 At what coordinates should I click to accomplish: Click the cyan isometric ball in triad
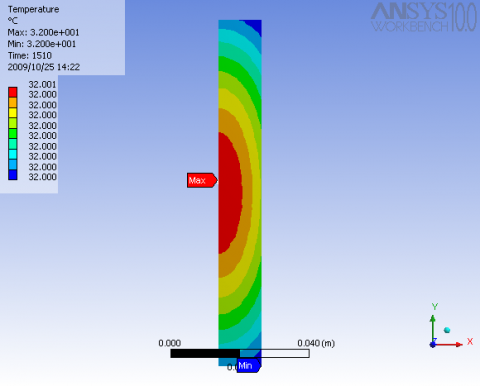tap(447, 330)
